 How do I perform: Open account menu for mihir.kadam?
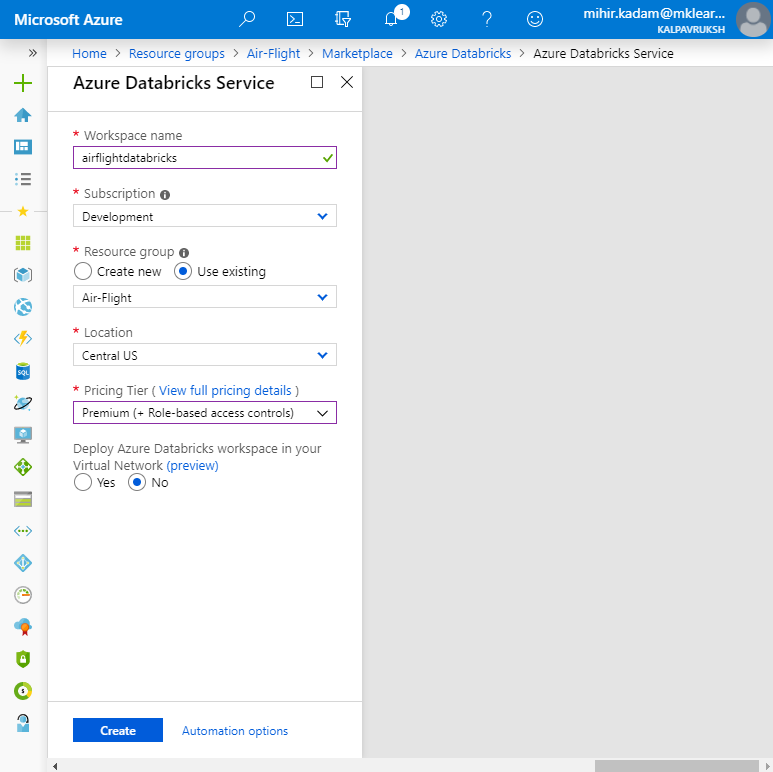tap(676, 20)
